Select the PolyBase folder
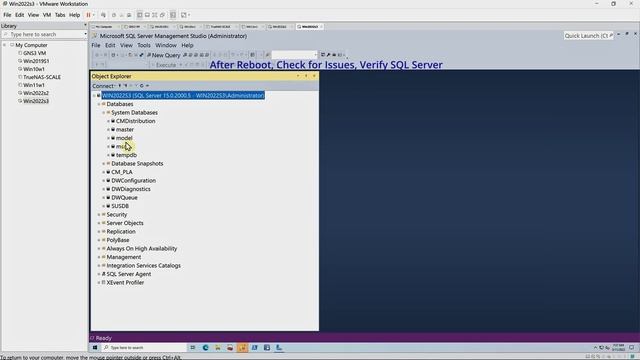 click(118, 240)
